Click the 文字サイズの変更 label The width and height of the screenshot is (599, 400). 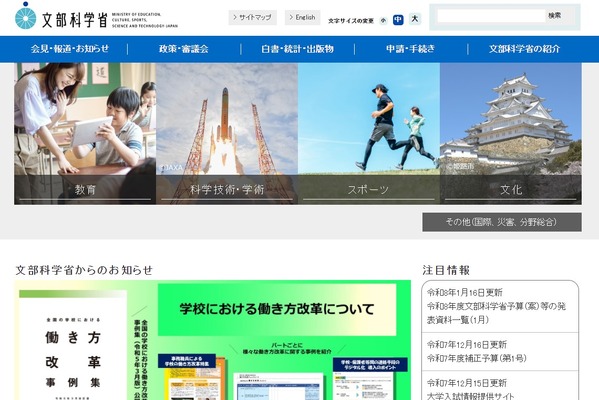[x=351, y=21]
